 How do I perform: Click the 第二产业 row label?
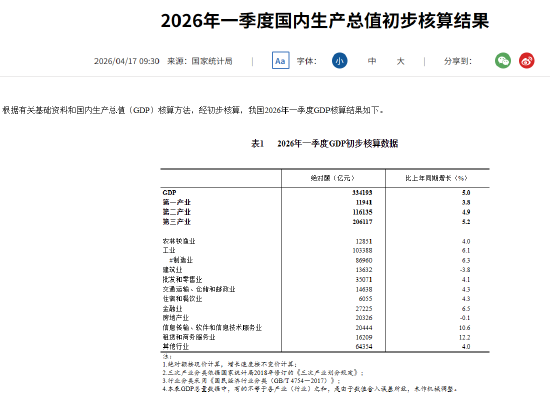pos(176,212)
